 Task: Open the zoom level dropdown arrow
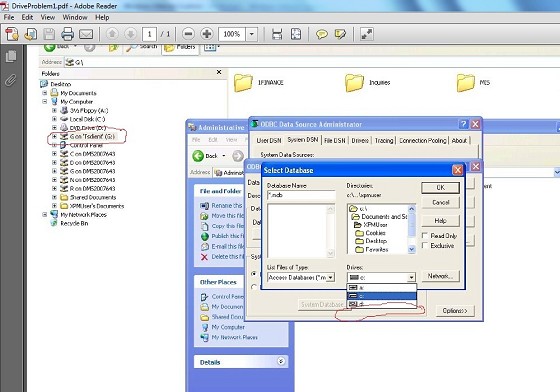click(x=252, y=34)
